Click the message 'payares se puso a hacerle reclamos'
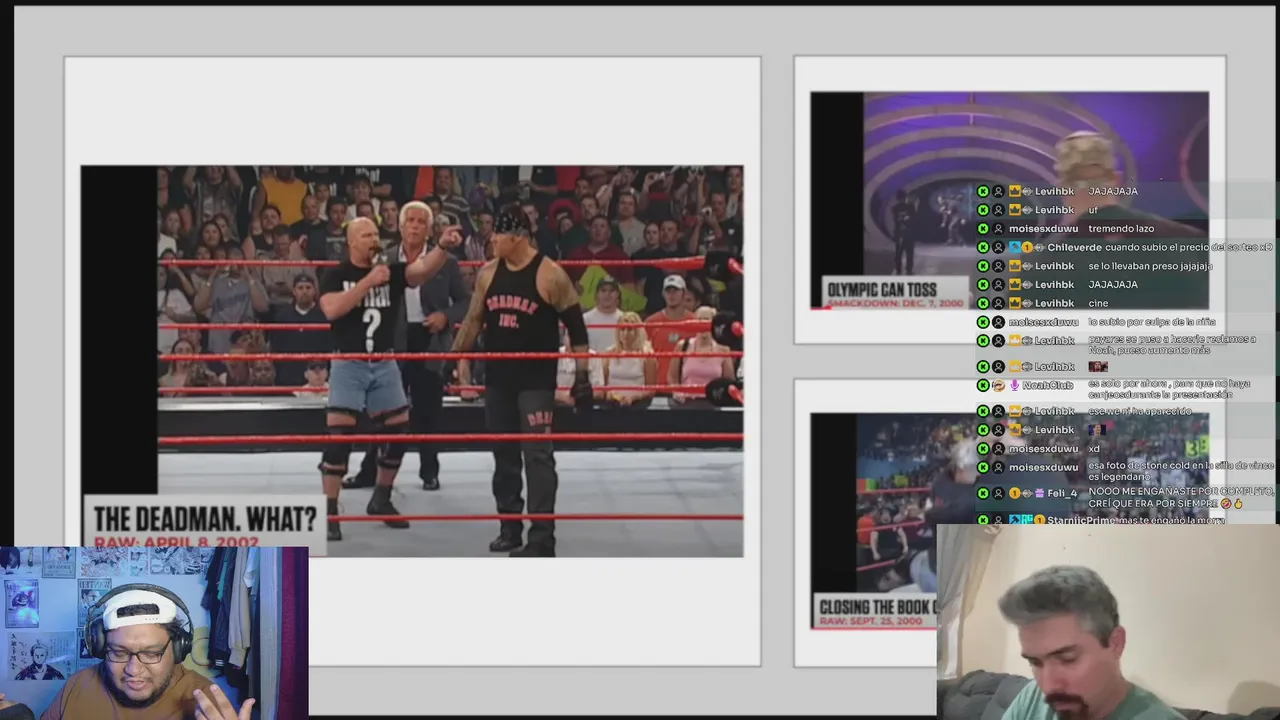This screenshot has height=720, width=1280. (1172, 345)
